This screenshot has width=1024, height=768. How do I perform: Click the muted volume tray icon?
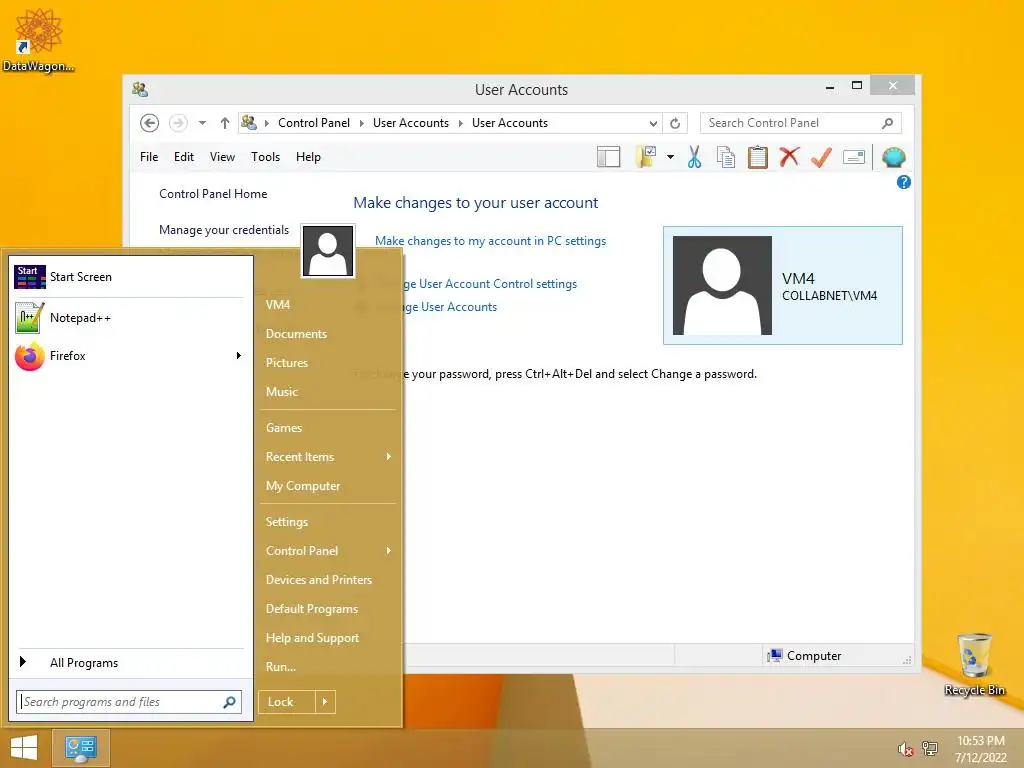[x=906, y=749]
